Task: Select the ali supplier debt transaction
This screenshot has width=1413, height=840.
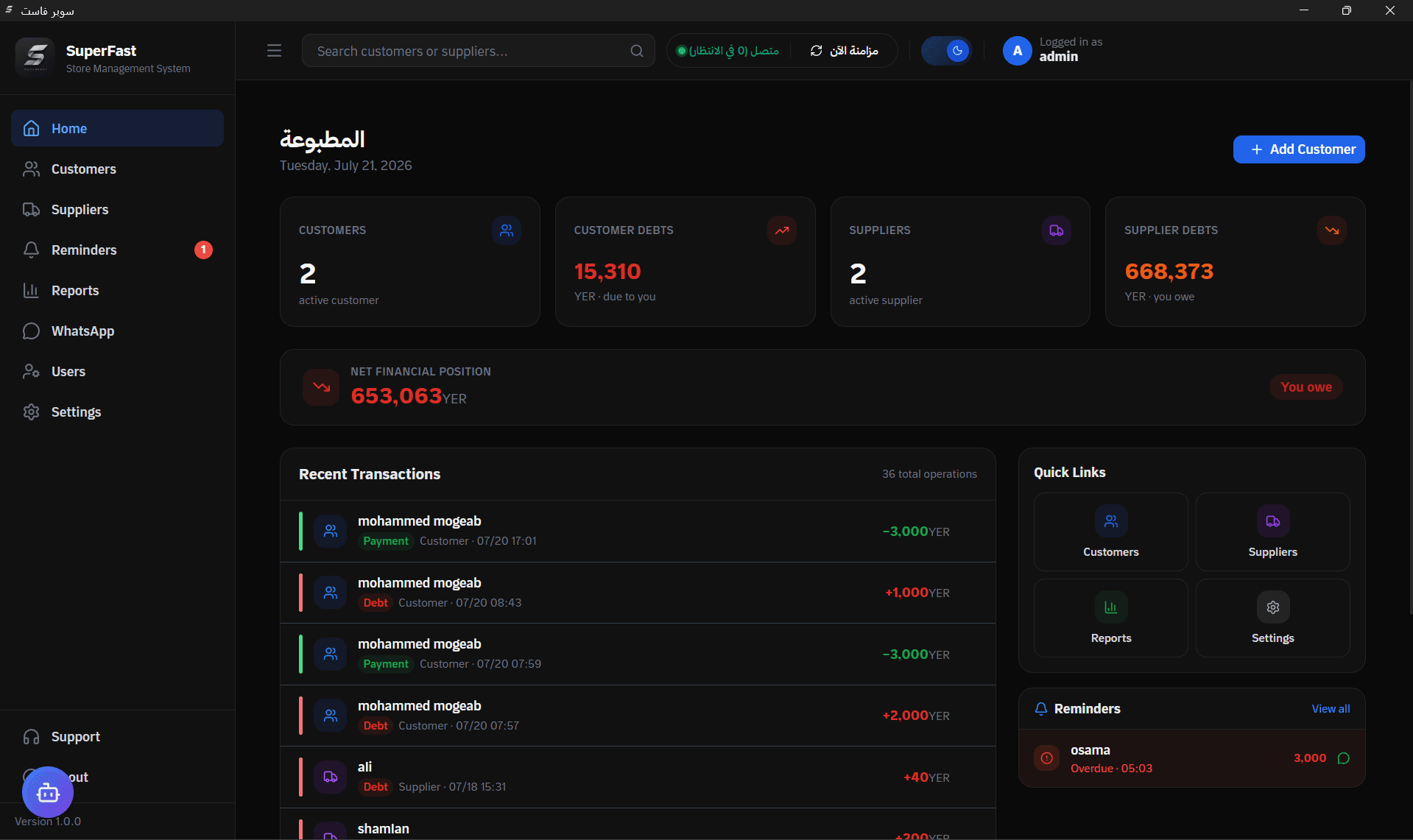Action: [x=638, y=777]
